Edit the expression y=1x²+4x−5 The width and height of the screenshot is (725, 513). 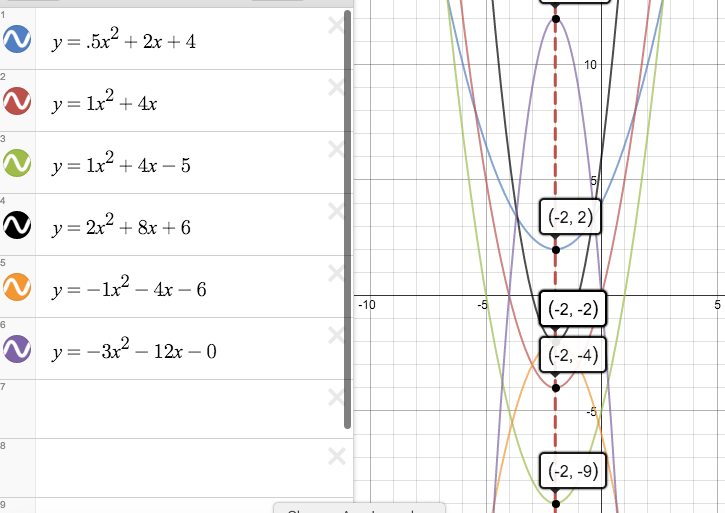pyautogui.click(x=121, y=164)
